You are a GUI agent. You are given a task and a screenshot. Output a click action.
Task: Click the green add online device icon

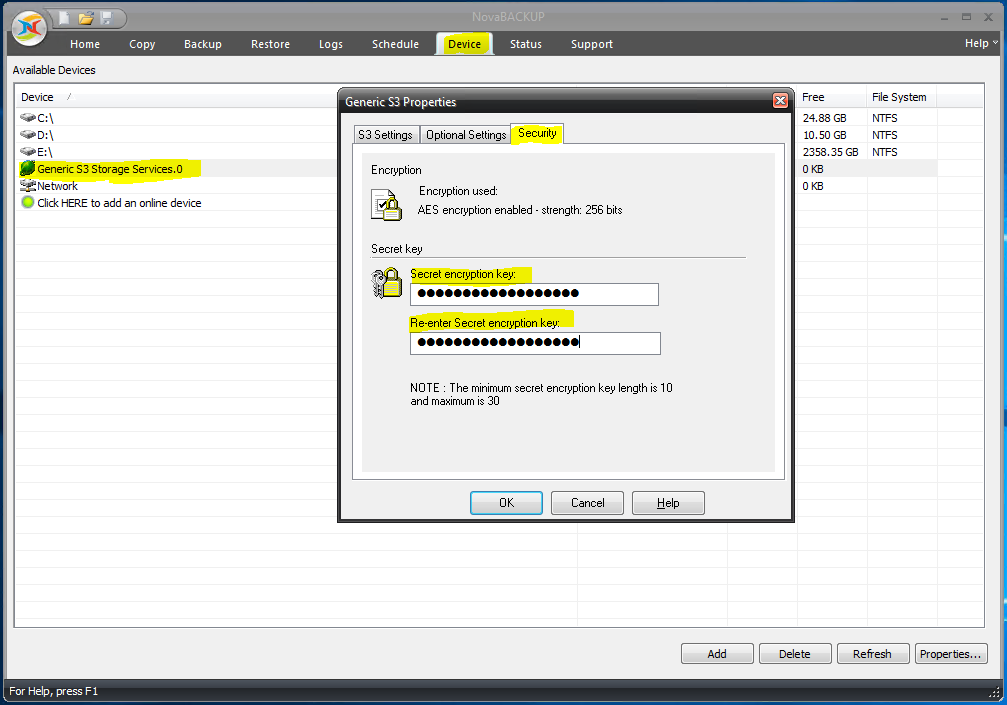point(28,202)
